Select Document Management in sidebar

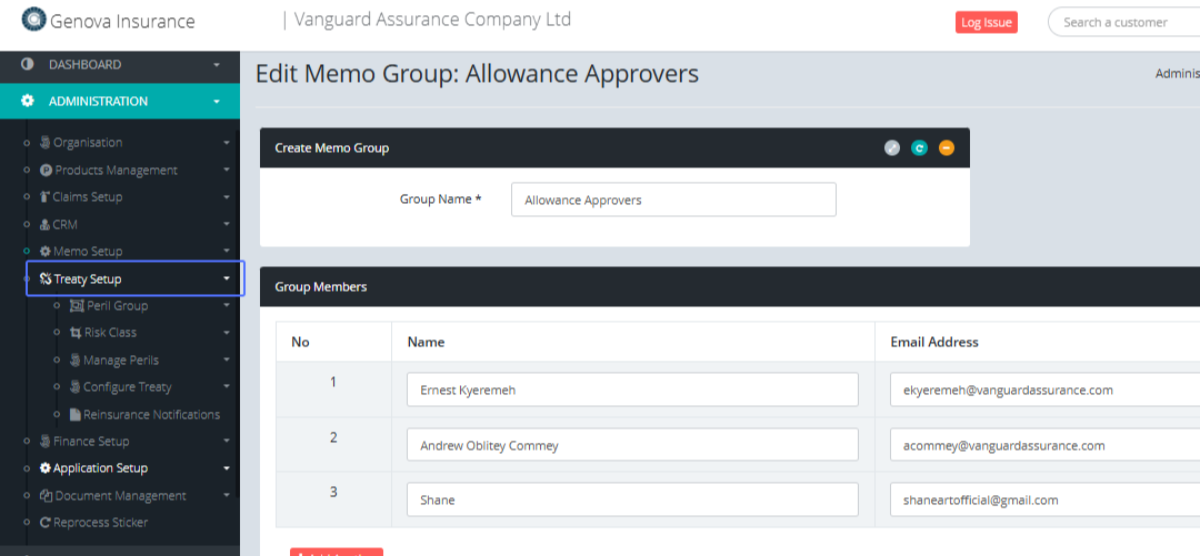pyautogui.click(x=119, y=496)
